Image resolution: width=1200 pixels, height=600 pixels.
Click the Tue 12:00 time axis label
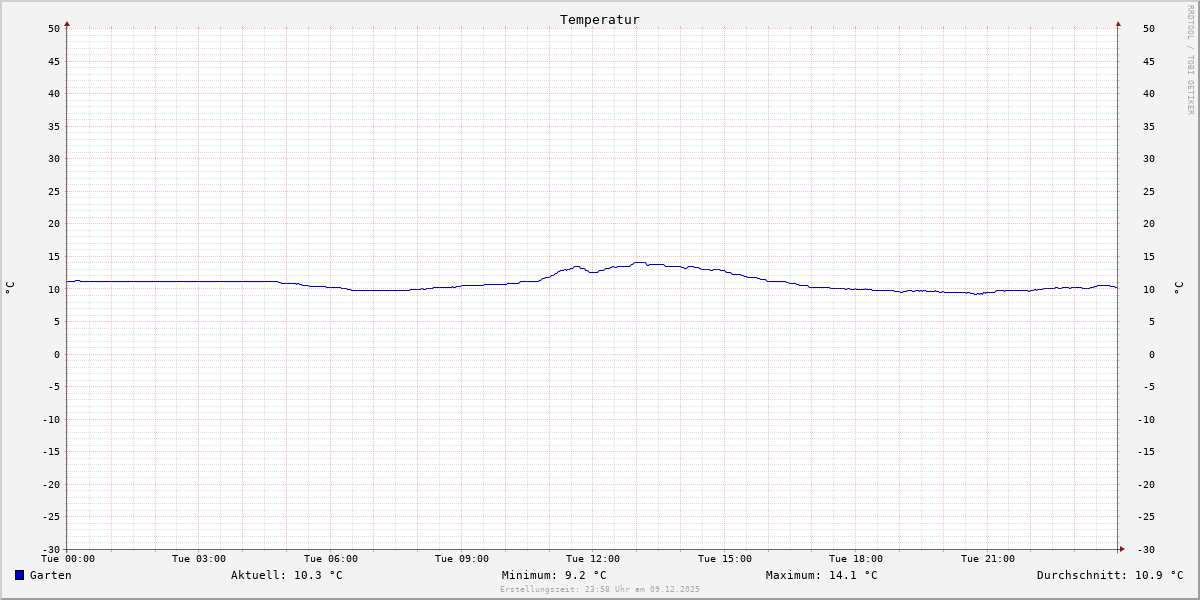(x=593, y=559)
